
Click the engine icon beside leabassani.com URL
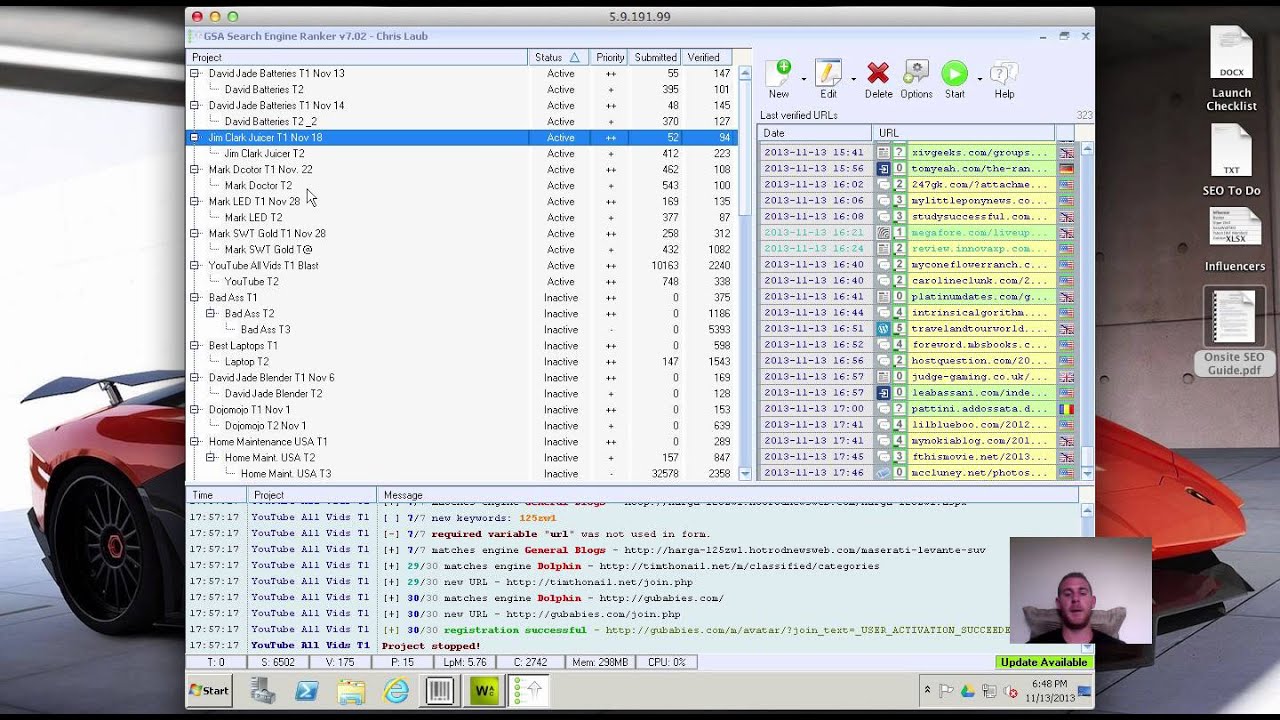[883, 393]
